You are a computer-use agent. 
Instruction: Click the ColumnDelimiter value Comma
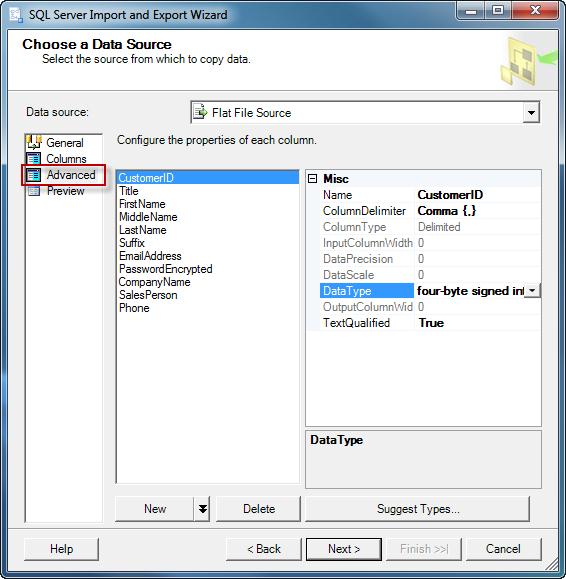click(x=447, y=211)
